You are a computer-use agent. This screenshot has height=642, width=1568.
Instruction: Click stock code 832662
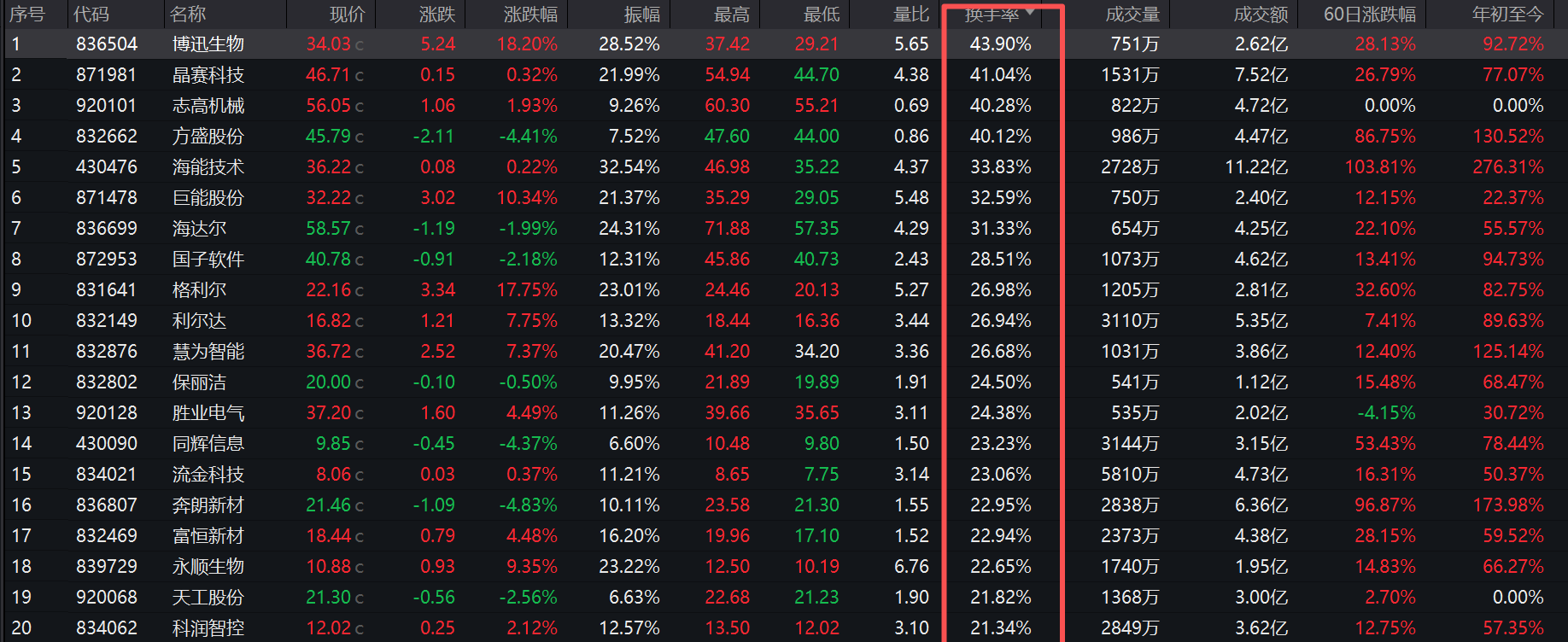(x=107, y=137)
